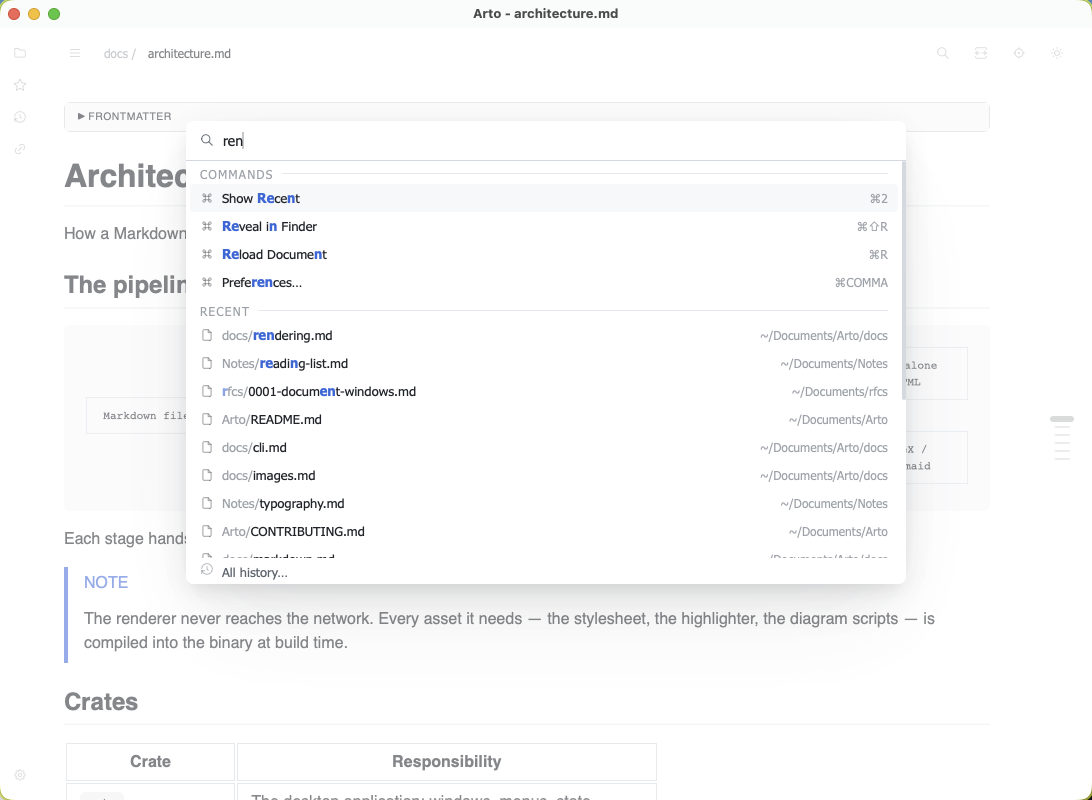Click file icon of rfcs/0001-document-windows.md
This screenshot has width=1092, height=800.
[x=207, y=391]
